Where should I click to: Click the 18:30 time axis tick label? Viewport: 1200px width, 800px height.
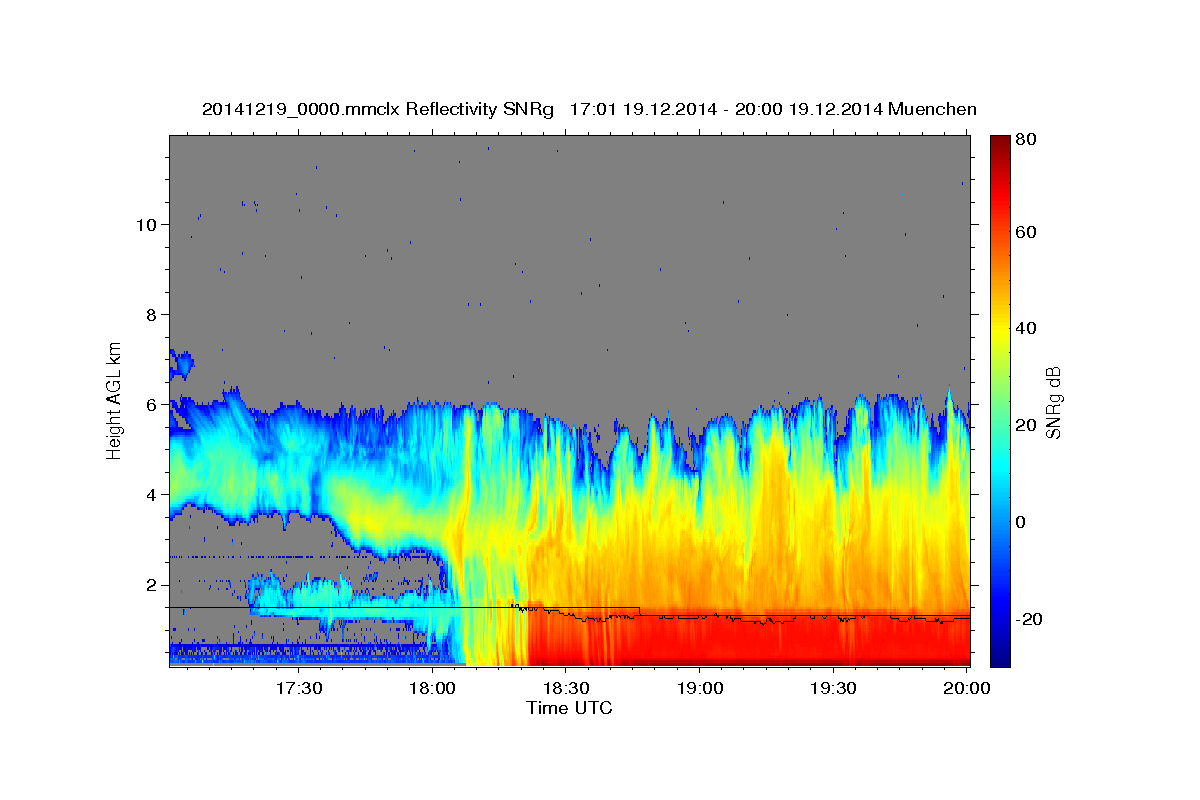[566, 688]
